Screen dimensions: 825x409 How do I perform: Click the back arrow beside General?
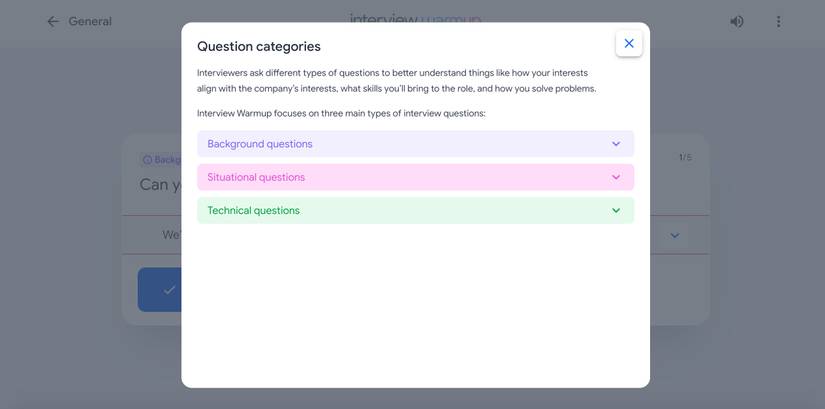pos(53,21)
